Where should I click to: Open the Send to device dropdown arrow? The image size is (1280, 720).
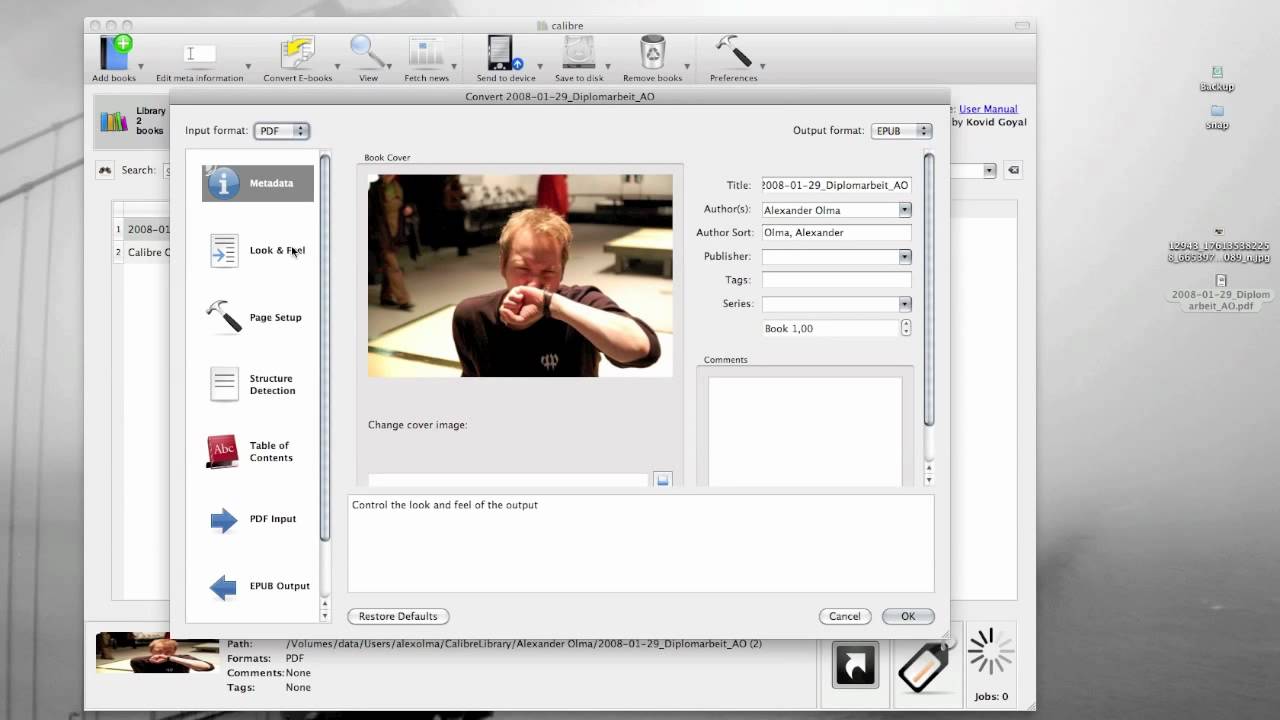(x=541, y=67)
